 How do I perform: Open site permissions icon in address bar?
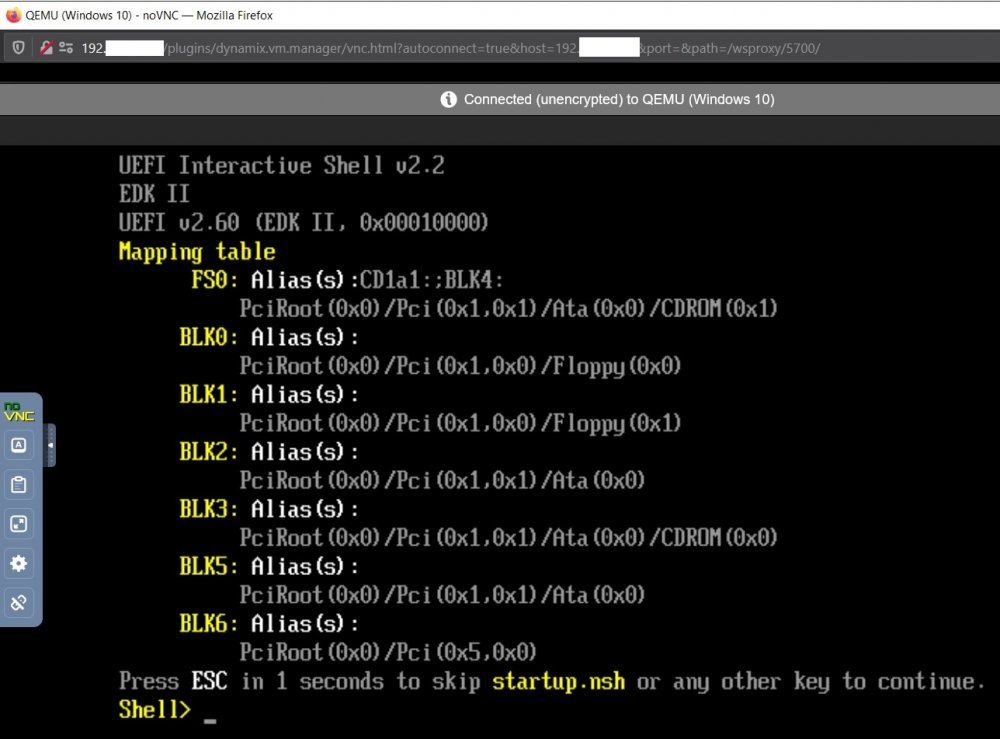(66, 47)
